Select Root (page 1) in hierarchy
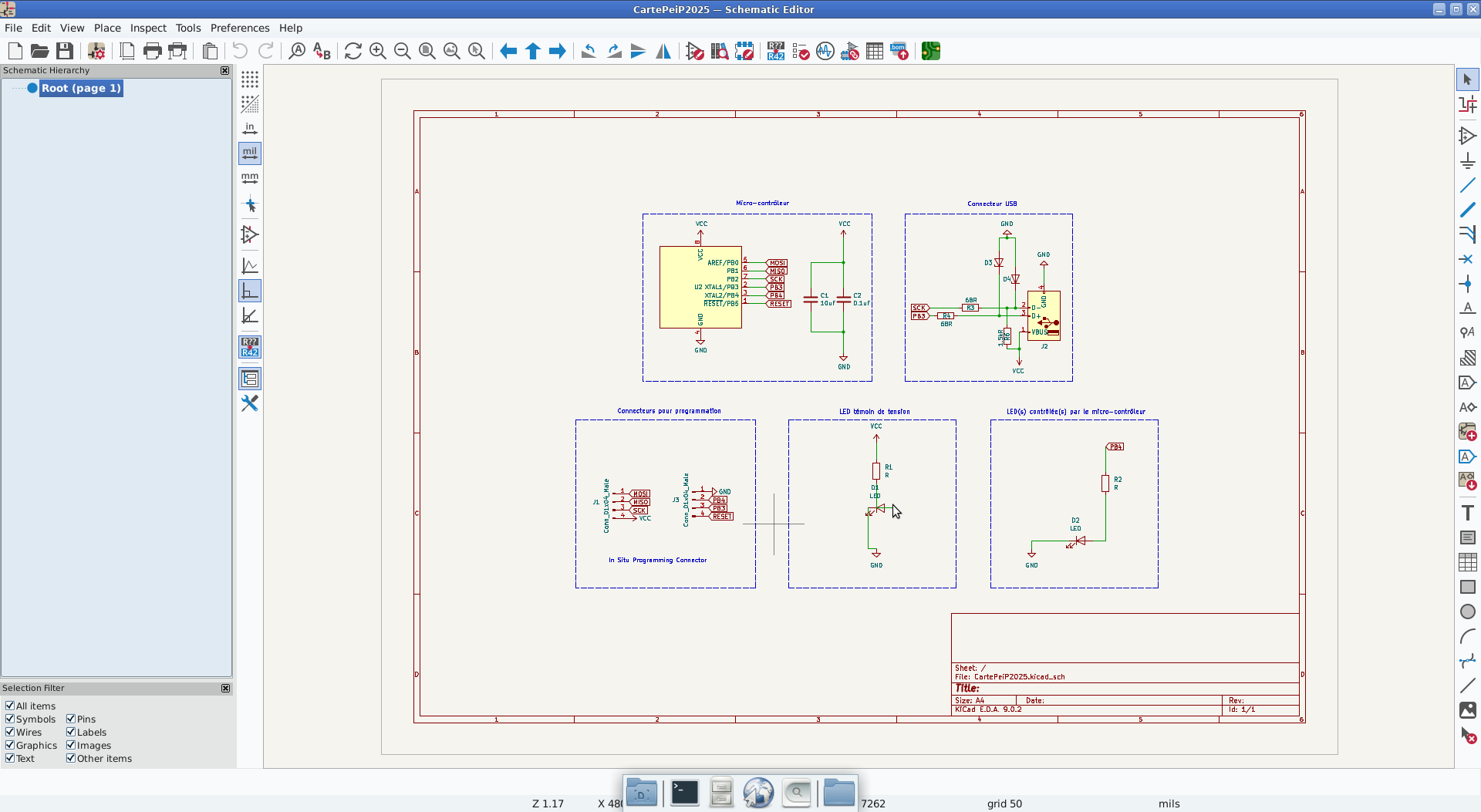 (80, 88)
